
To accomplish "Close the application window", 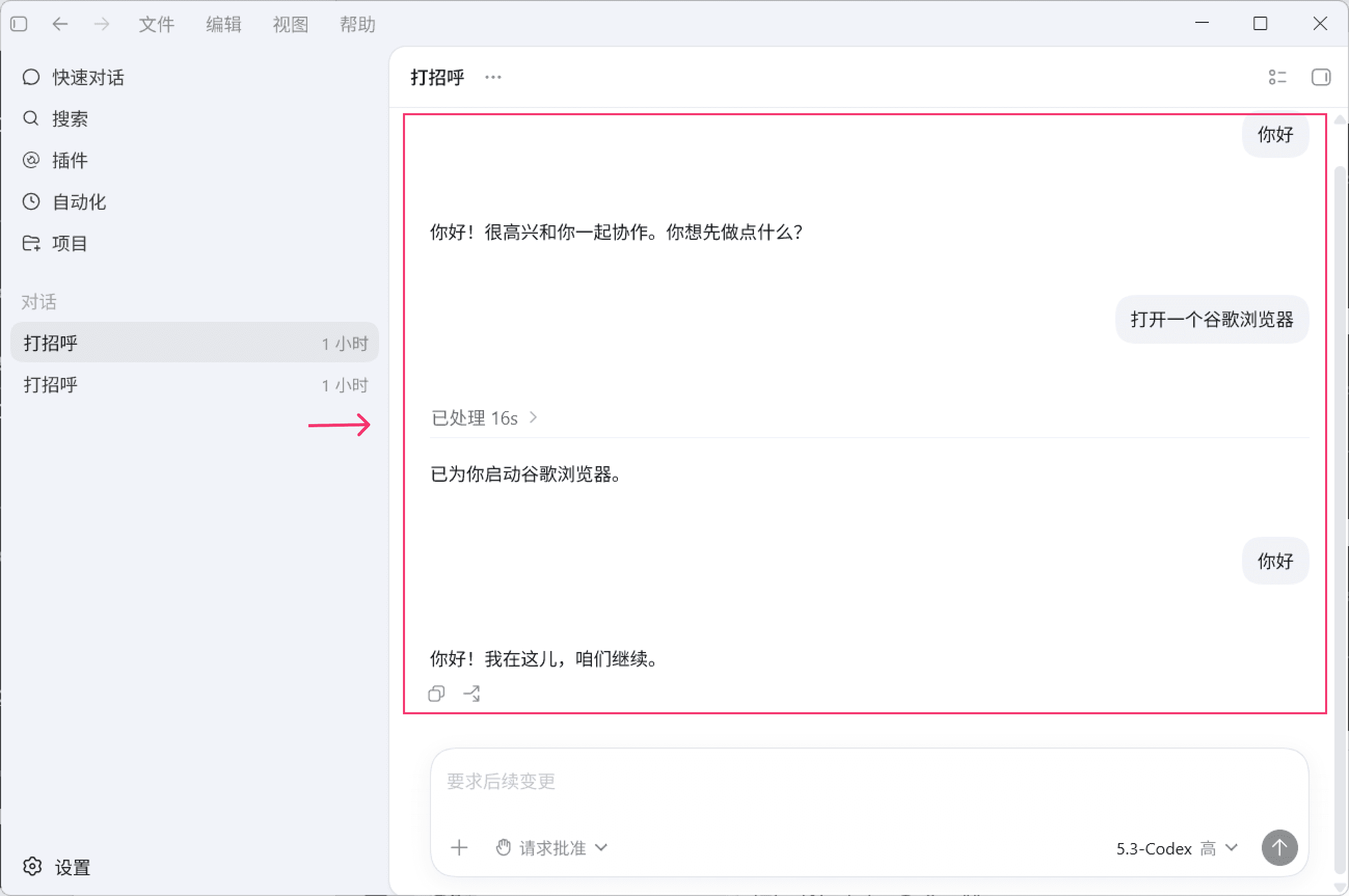I will pyautogui.click(x=1320, y=23).
